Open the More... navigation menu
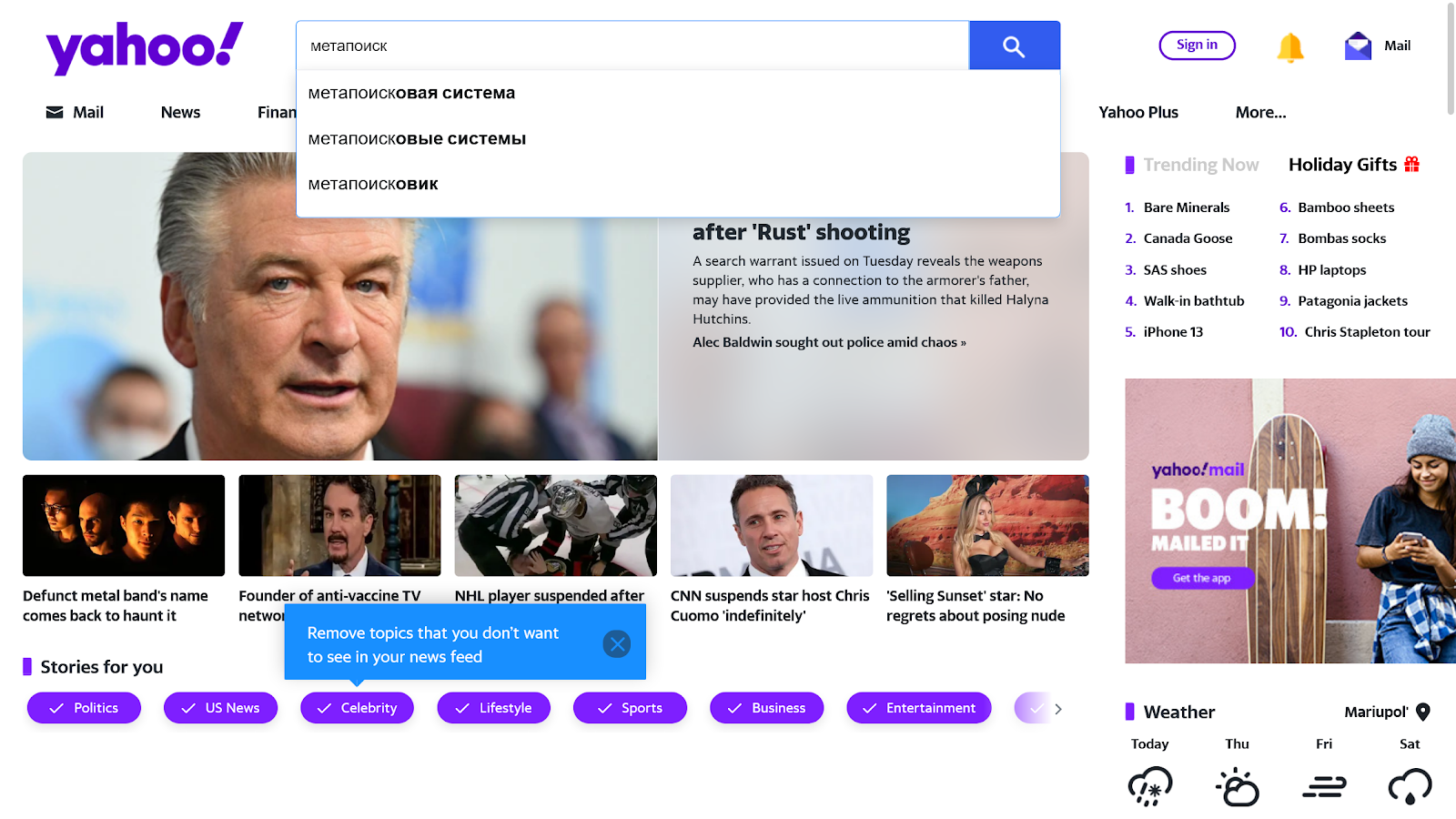 point(1260,113)
